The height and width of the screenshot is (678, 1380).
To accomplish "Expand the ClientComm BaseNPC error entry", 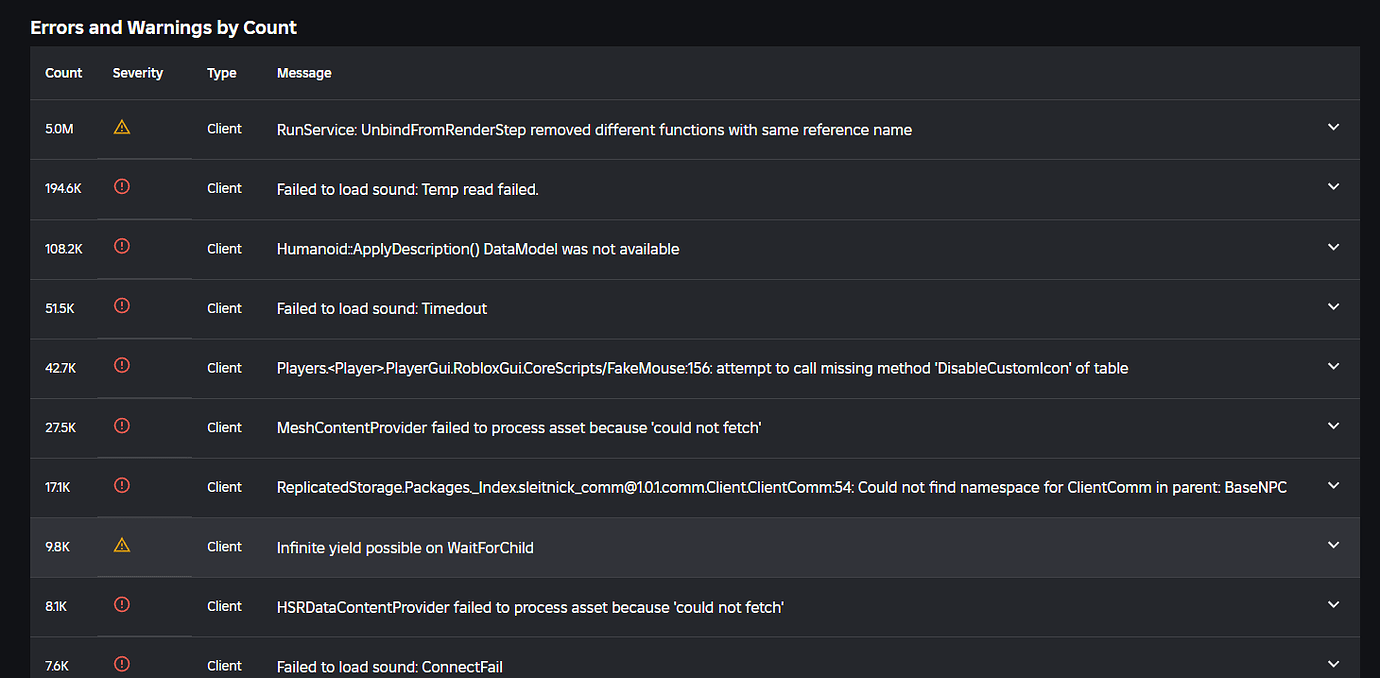I will [1333, 485].
